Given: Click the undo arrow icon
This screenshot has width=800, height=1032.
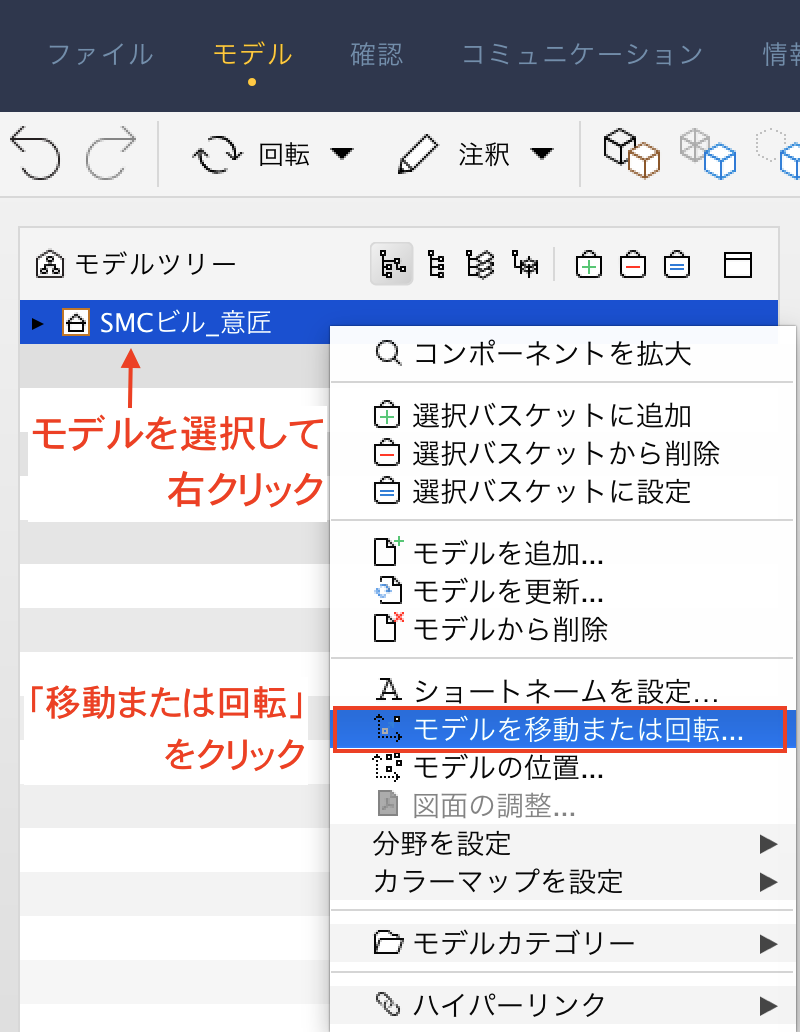Looking at the screenshot, I should pos(36,153).
